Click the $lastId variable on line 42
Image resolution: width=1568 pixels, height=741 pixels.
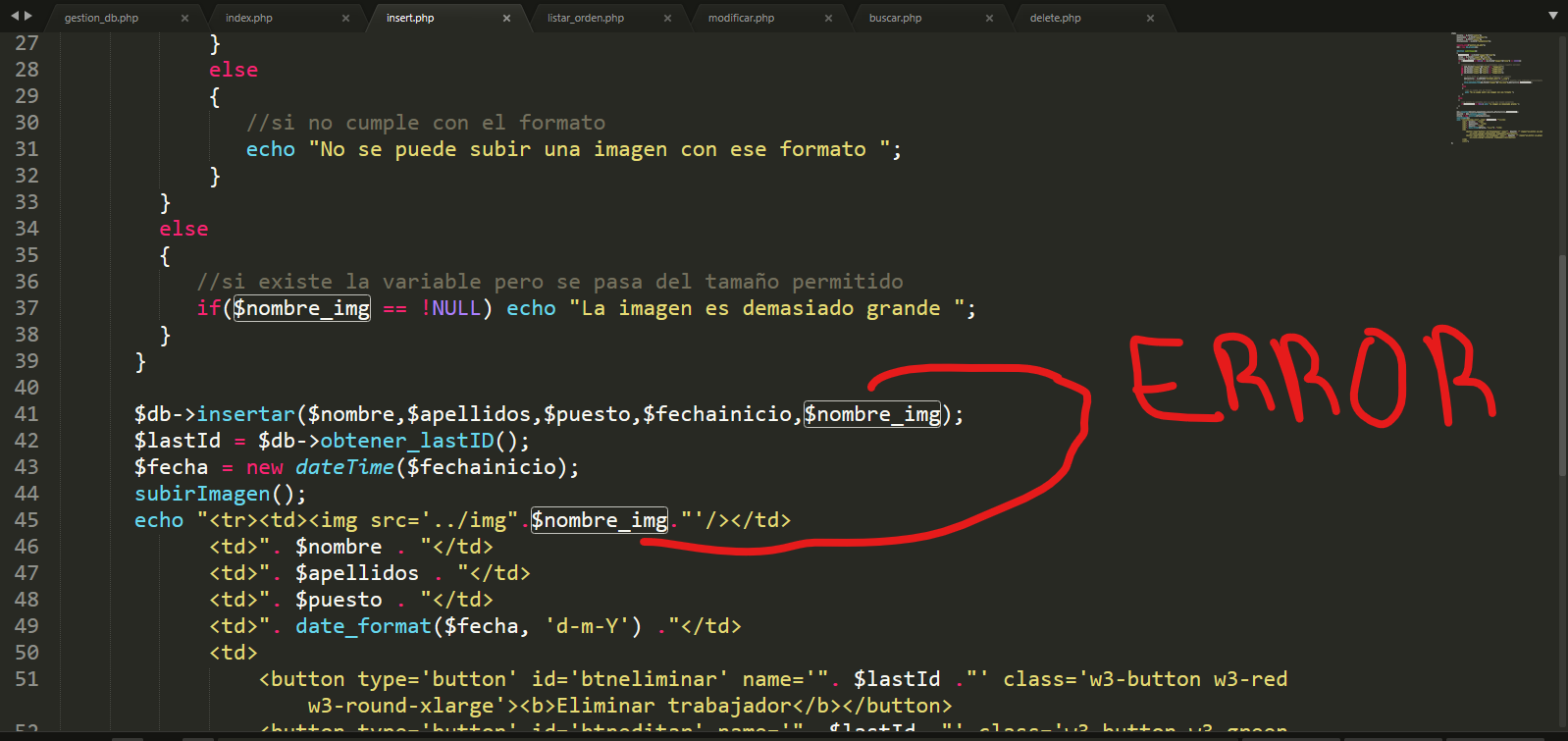[x=178, y=441]
